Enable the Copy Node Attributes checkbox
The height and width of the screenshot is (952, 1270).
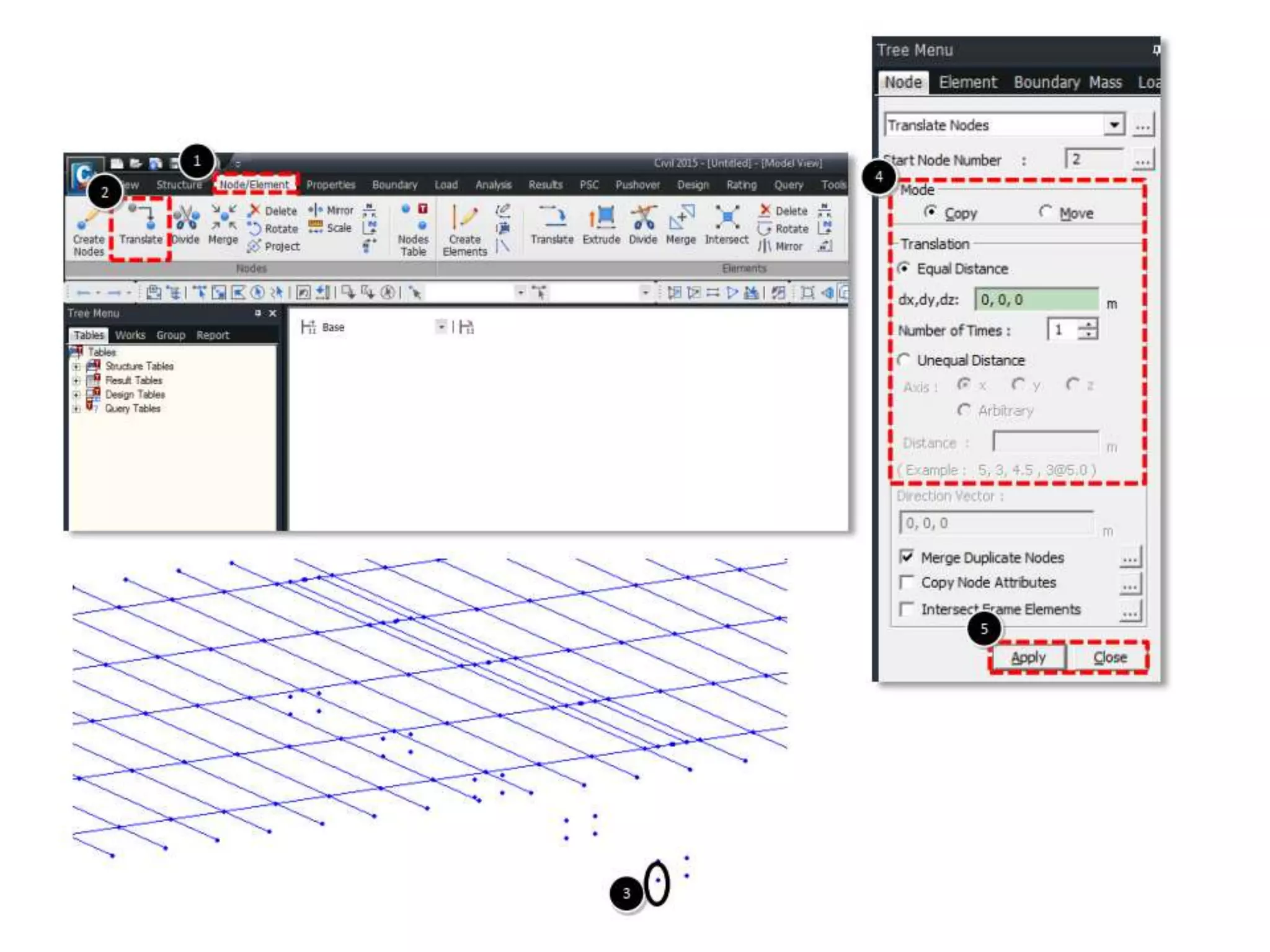(907, 583)
